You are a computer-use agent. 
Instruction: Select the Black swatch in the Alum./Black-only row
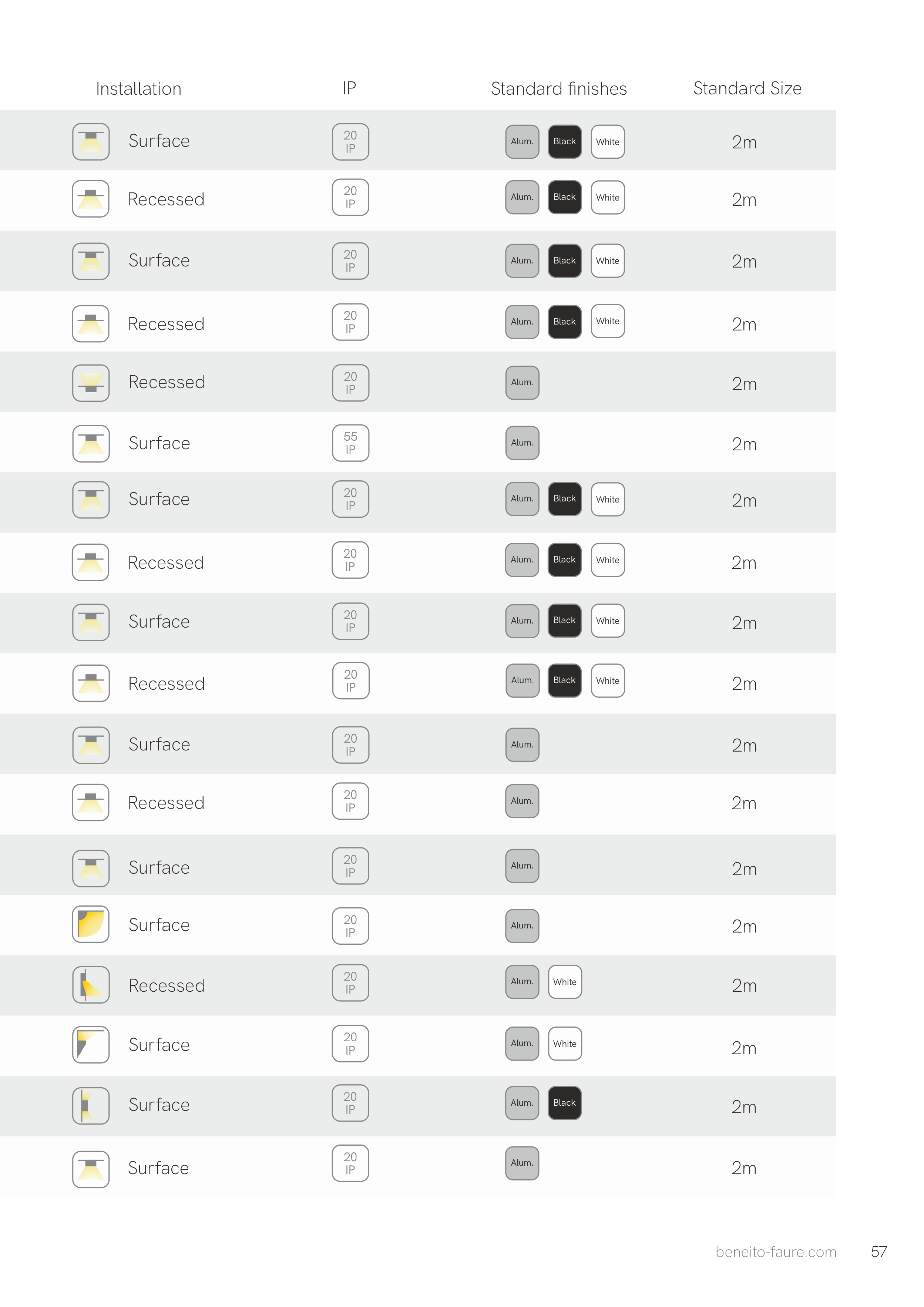point(564,1103)
